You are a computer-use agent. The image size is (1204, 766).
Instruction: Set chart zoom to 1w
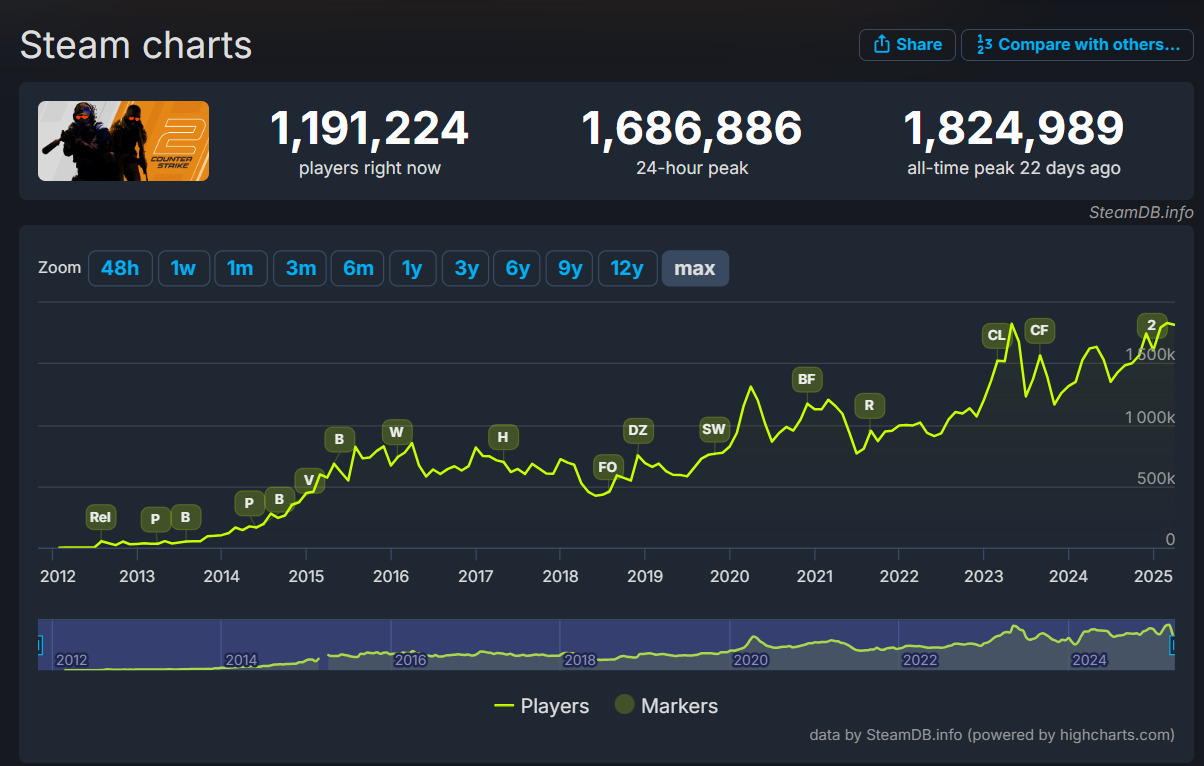coord(183,268)
